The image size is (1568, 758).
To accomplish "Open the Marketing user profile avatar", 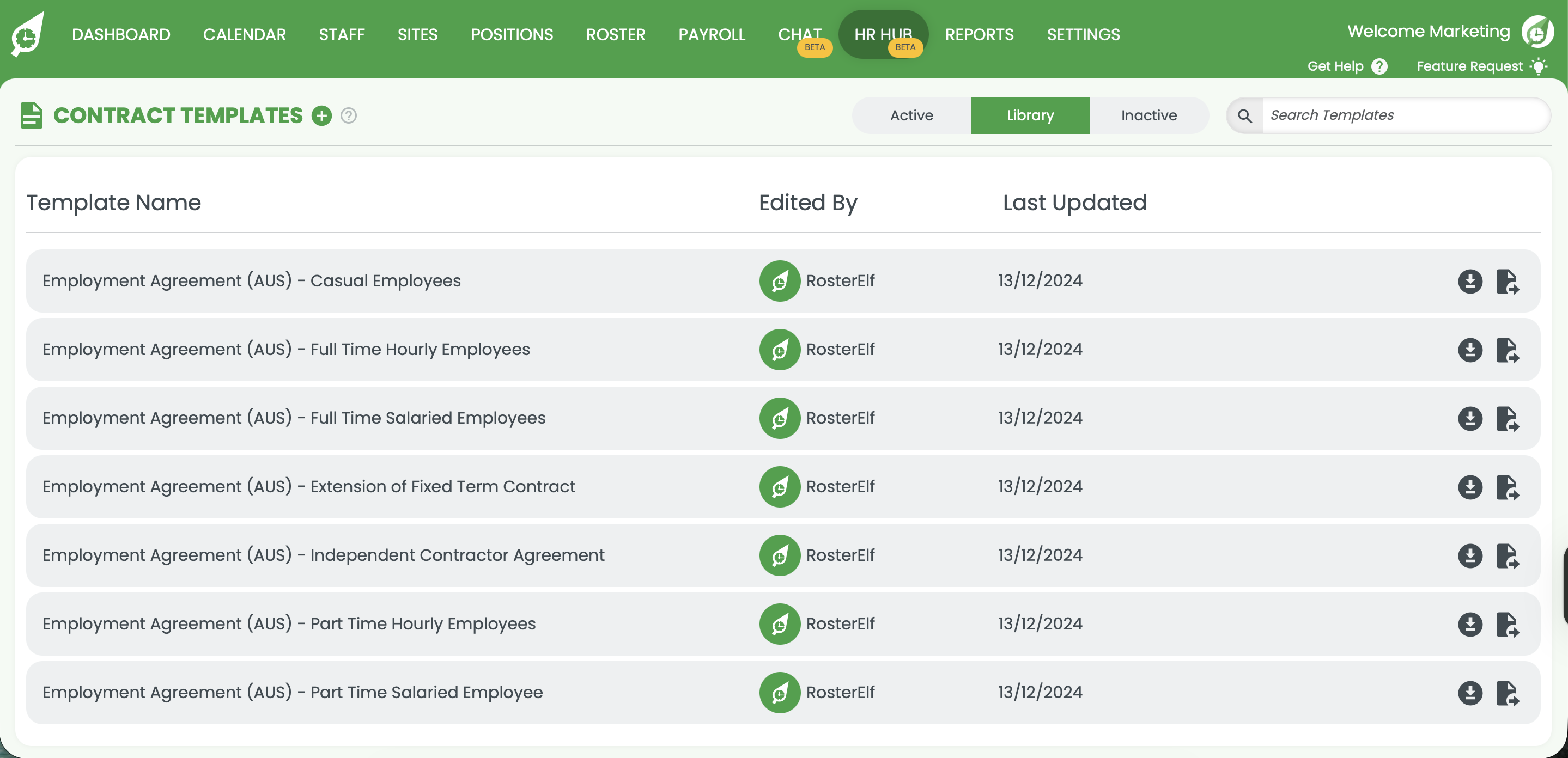I will pyautogui.click(x=1537, y=32).
